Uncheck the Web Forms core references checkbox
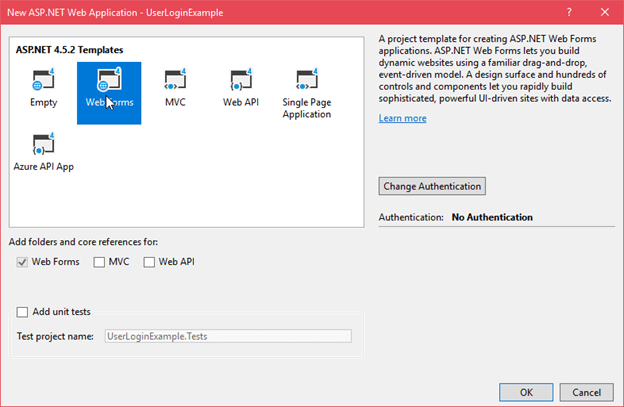This screenshot has width=624, height=407. click(23, 262)
